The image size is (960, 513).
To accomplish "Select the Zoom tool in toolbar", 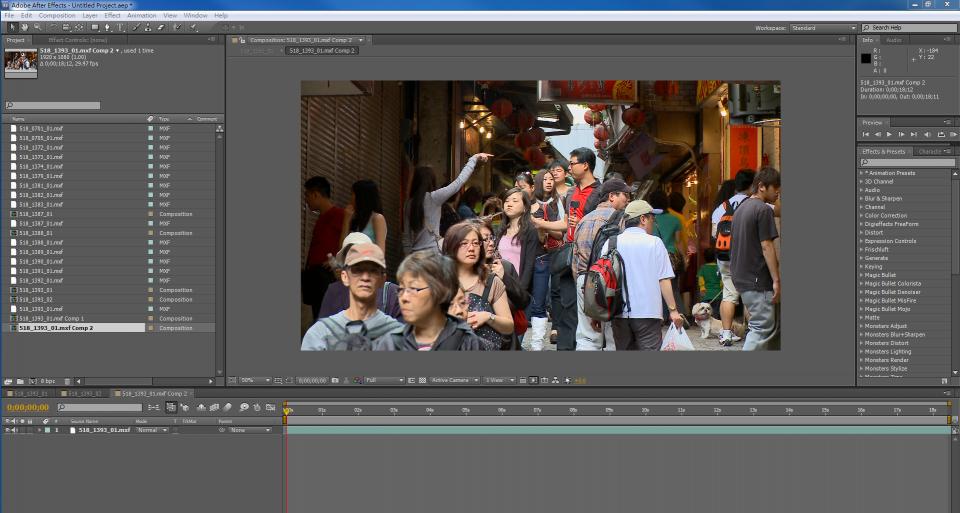I will pos(36,27).
